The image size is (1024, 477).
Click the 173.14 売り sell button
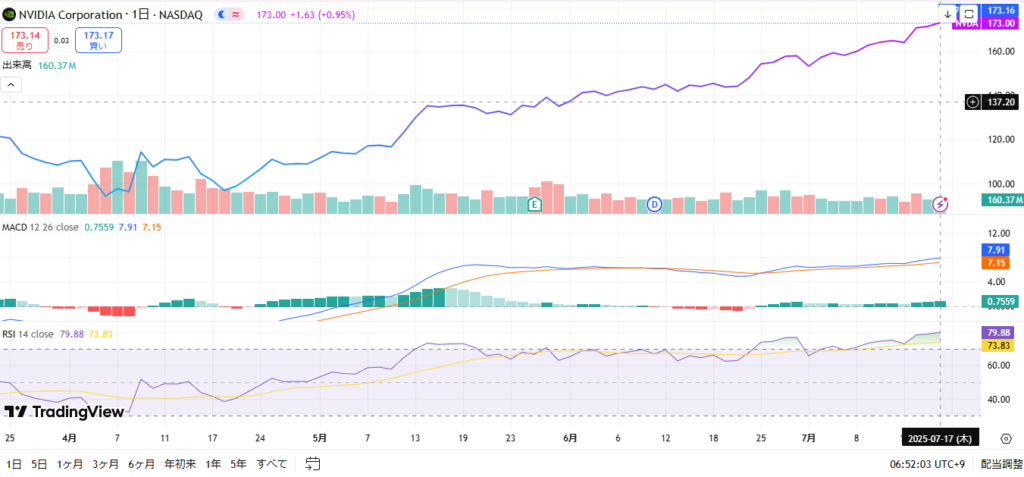coord(25,41)
